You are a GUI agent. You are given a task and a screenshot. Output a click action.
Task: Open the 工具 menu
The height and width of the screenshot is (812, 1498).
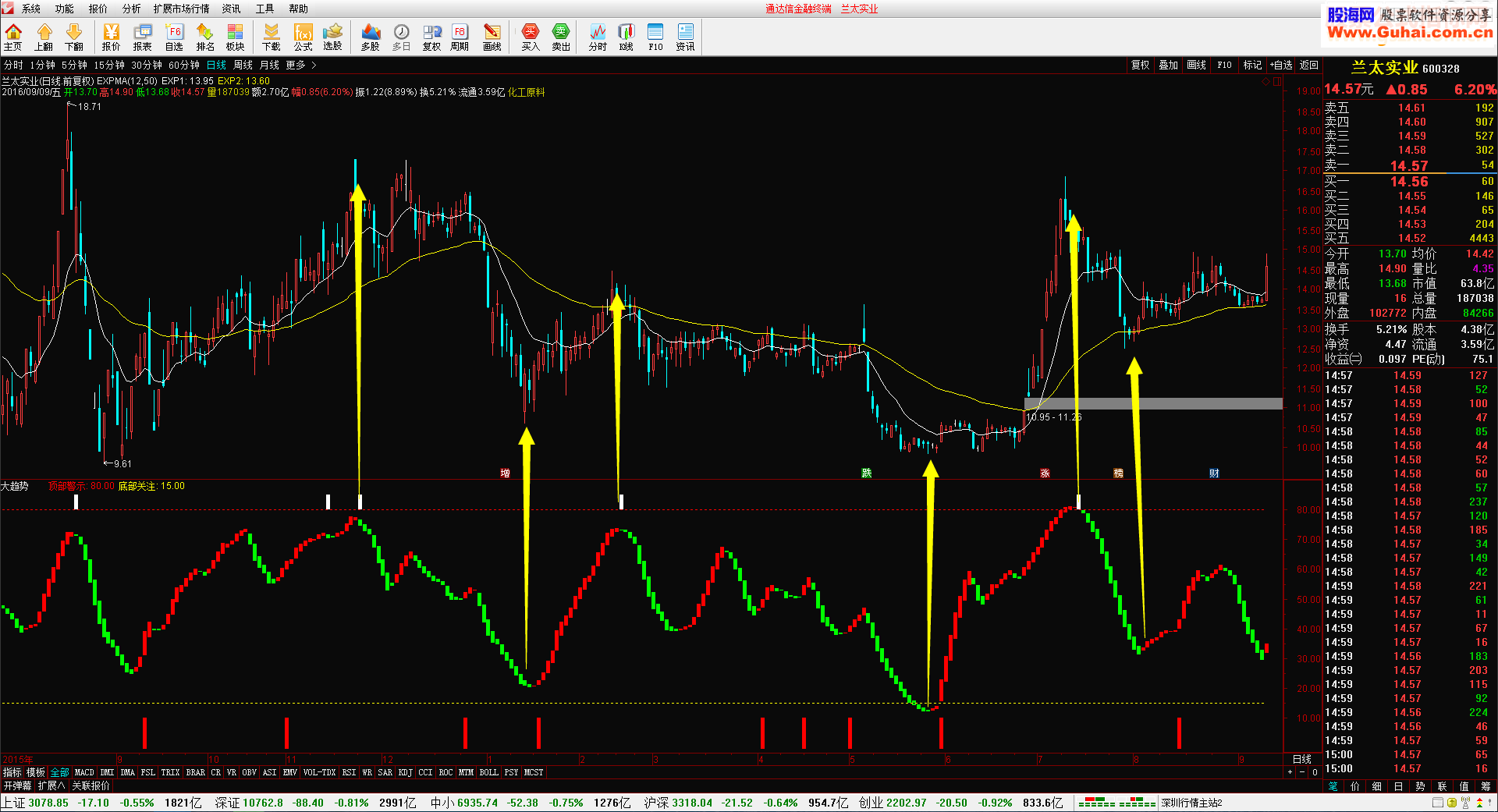coord(265,9)
